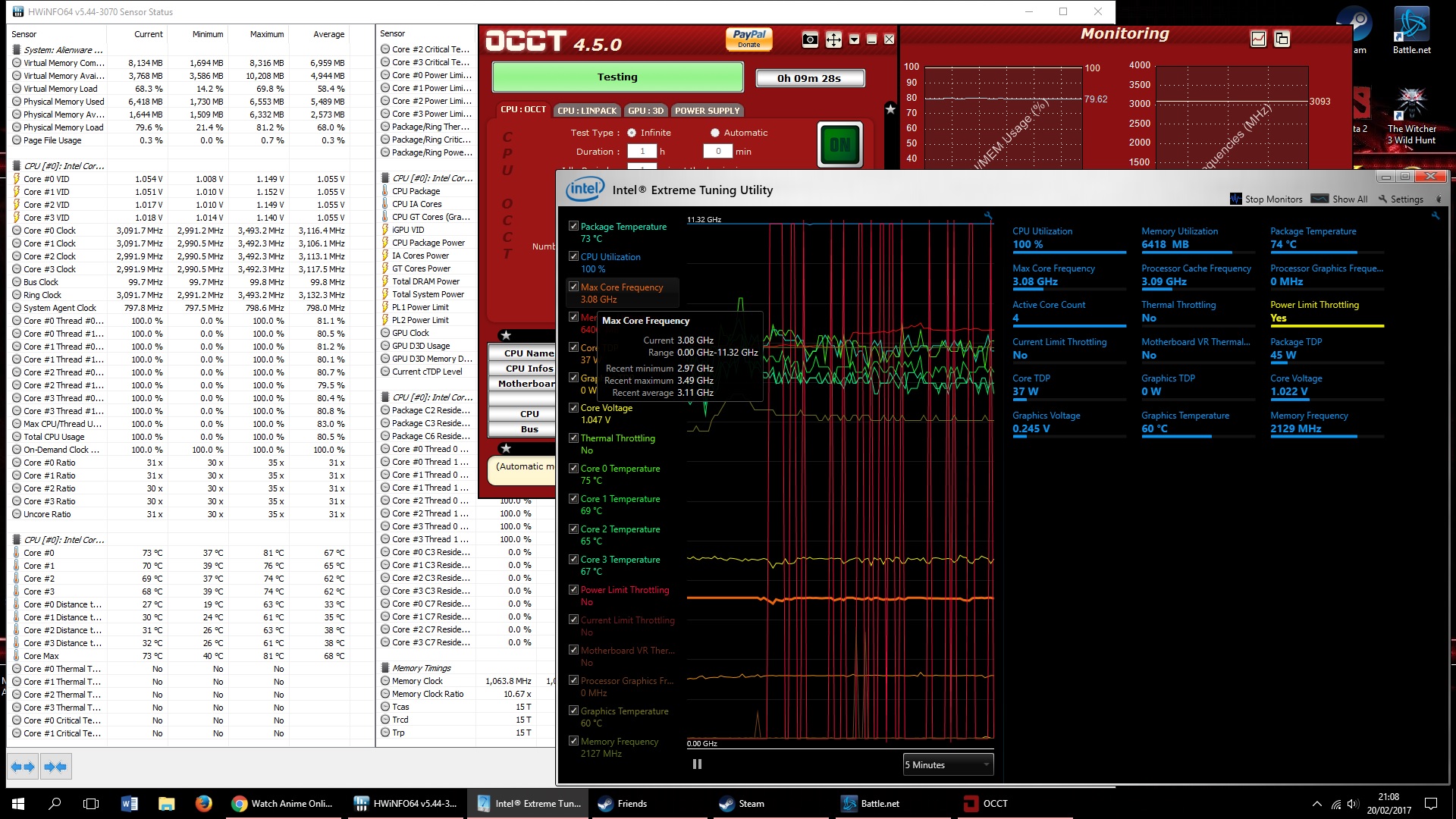Open the Battle.net desktop shortcut
Viewport: 1456px width, 819px height.
1411,30
